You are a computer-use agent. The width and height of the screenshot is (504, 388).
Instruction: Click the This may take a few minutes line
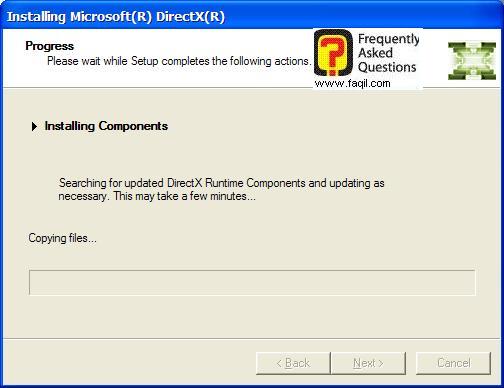pyautogui.click(x=157, y=196)
